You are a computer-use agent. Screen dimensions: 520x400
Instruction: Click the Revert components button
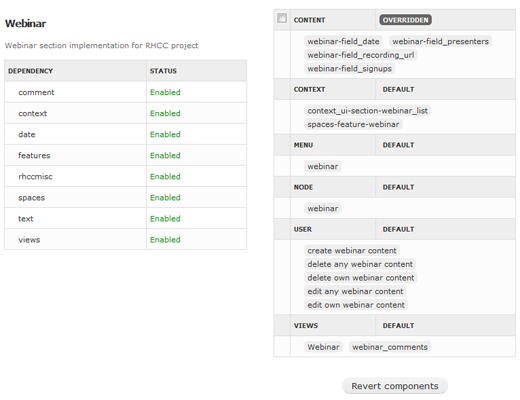(x=395, y=386)
